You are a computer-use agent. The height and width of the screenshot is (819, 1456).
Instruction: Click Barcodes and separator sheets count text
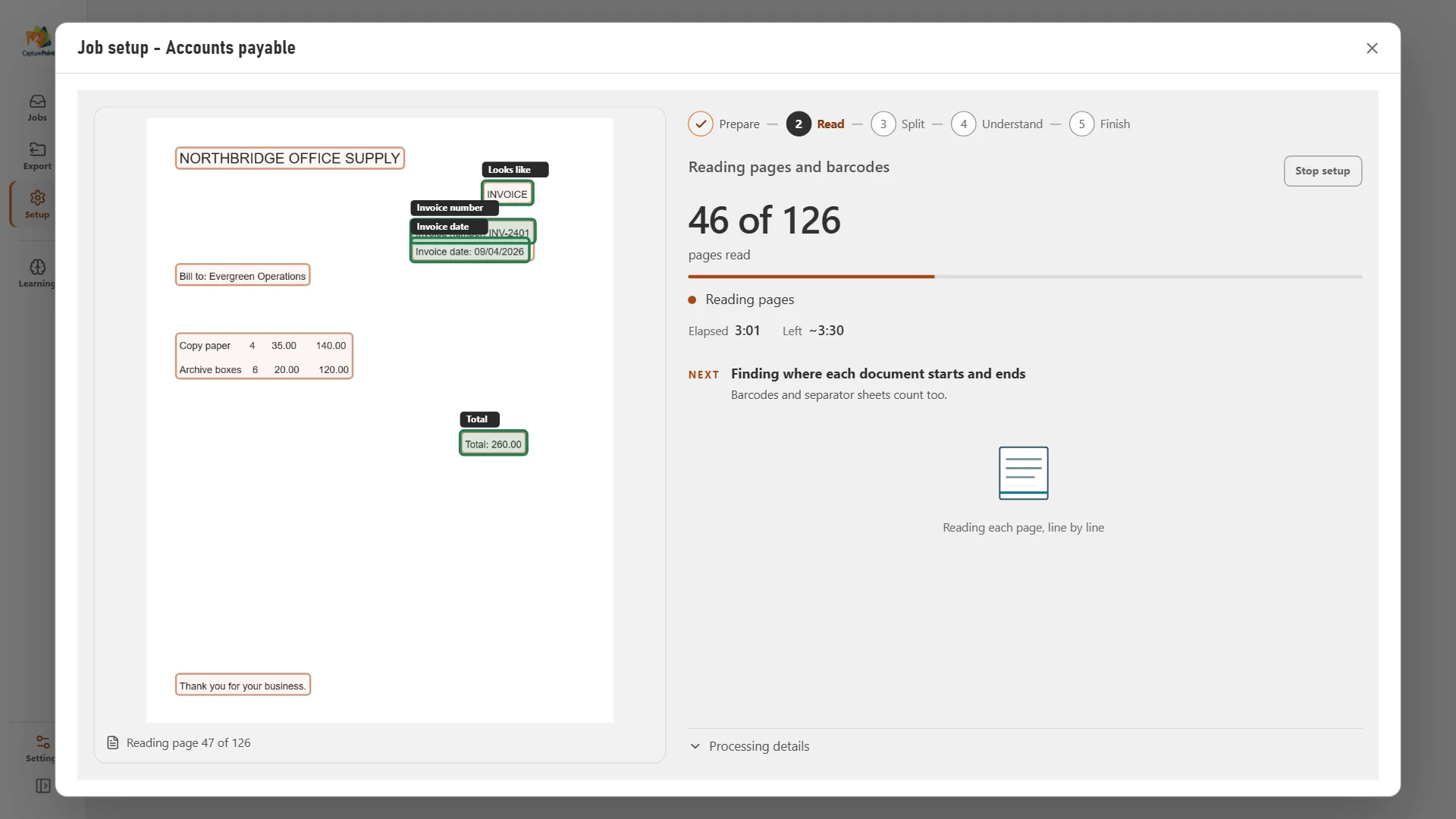(x=839, y=395)
